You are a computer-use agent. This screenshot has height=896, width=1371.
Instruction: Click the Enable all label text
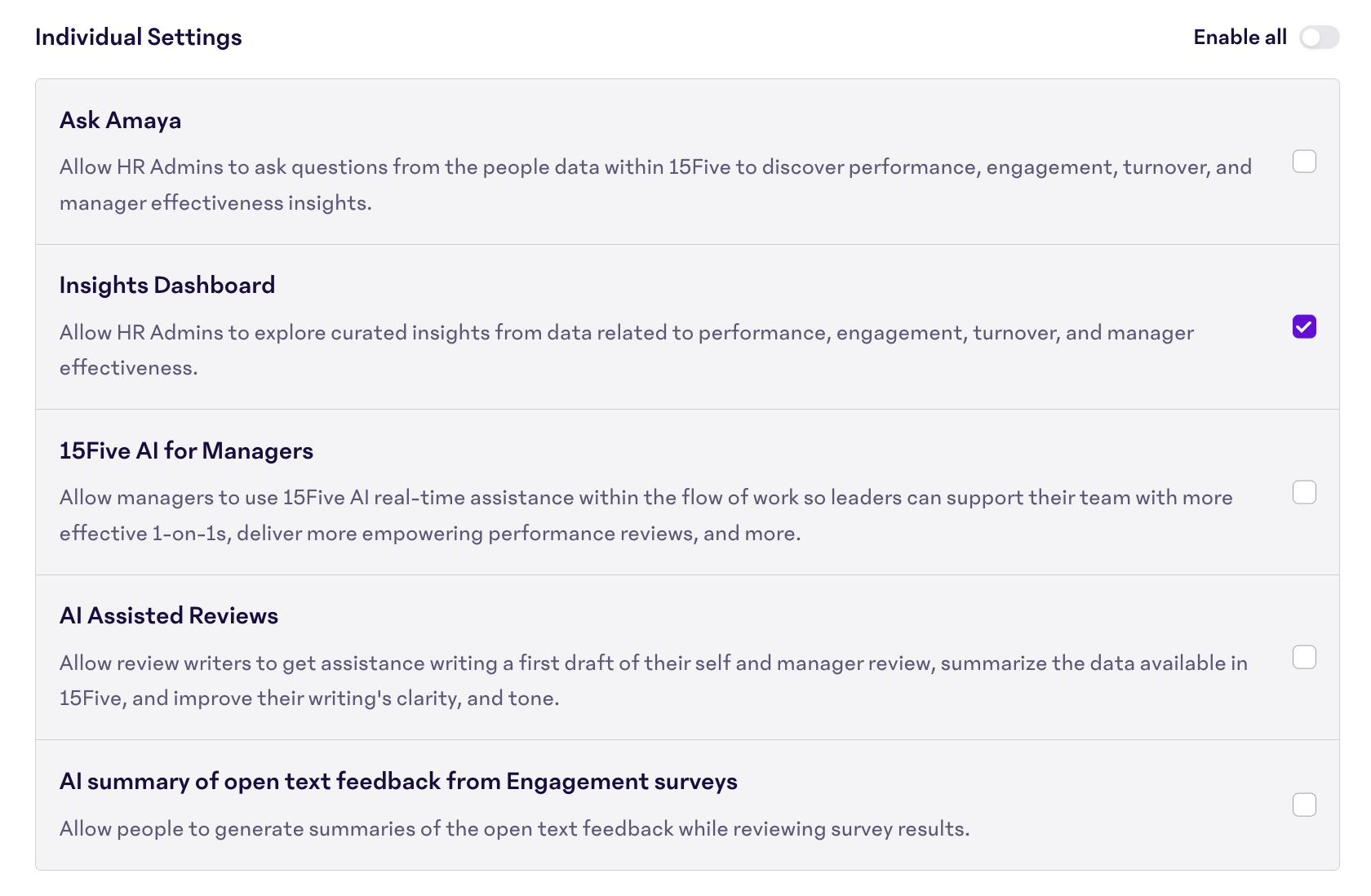[x=1240, y=38]
